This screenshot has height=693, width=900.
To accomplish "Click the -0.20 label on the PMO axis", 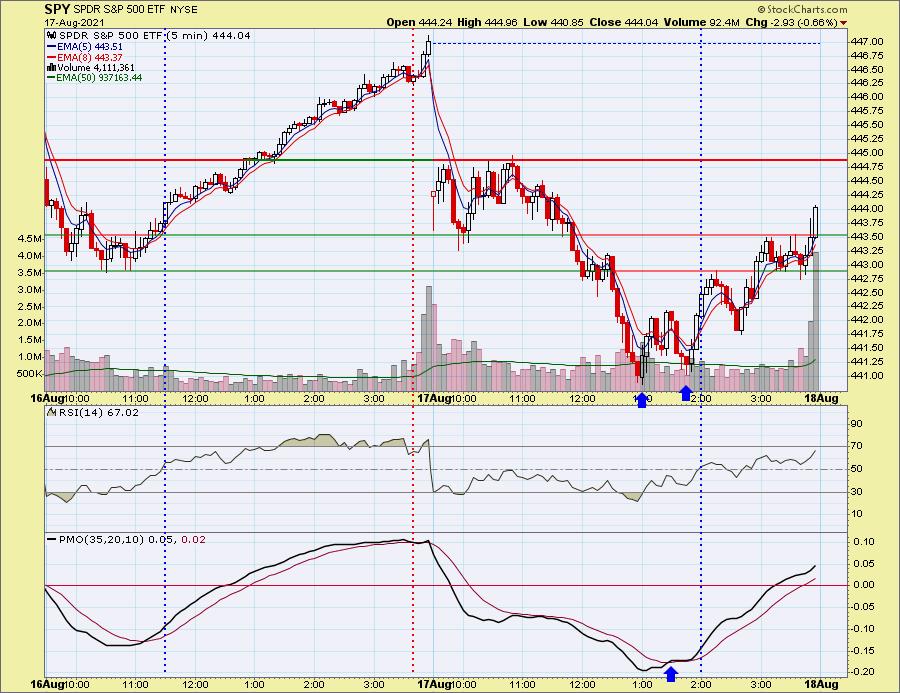I will tap(864, 671).
